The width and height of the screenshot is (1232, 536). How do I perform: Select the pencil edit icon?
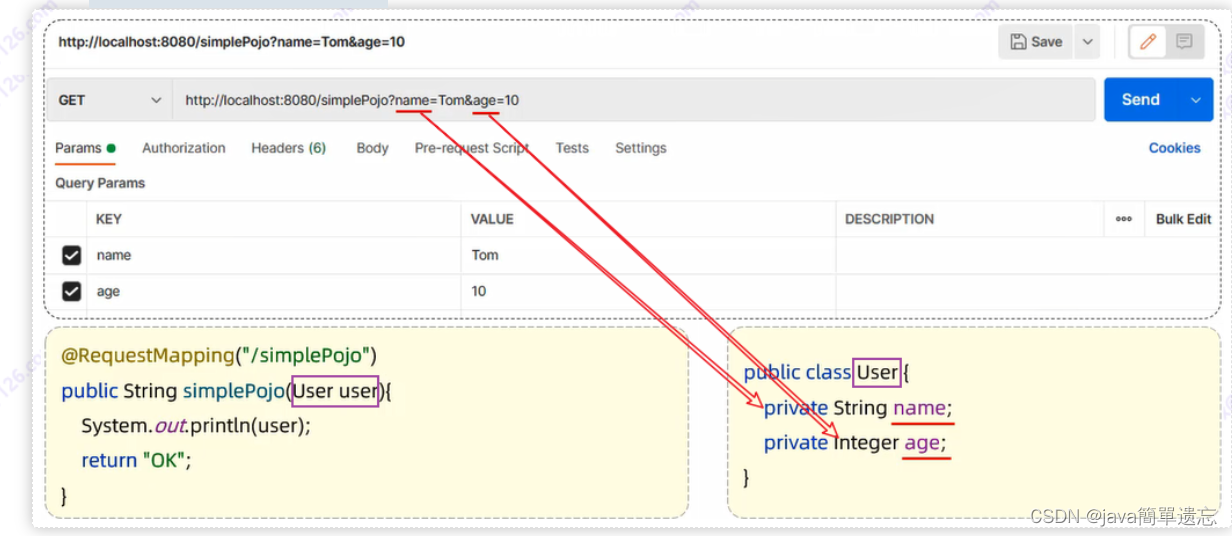pyautogui.click(x=1148, y=42)
